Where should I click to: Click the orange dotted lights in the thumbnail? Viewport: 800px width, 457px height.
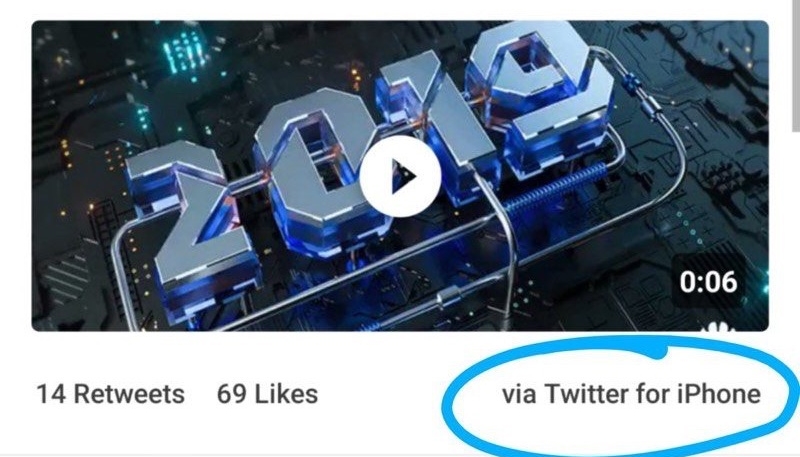pos(66,153)
